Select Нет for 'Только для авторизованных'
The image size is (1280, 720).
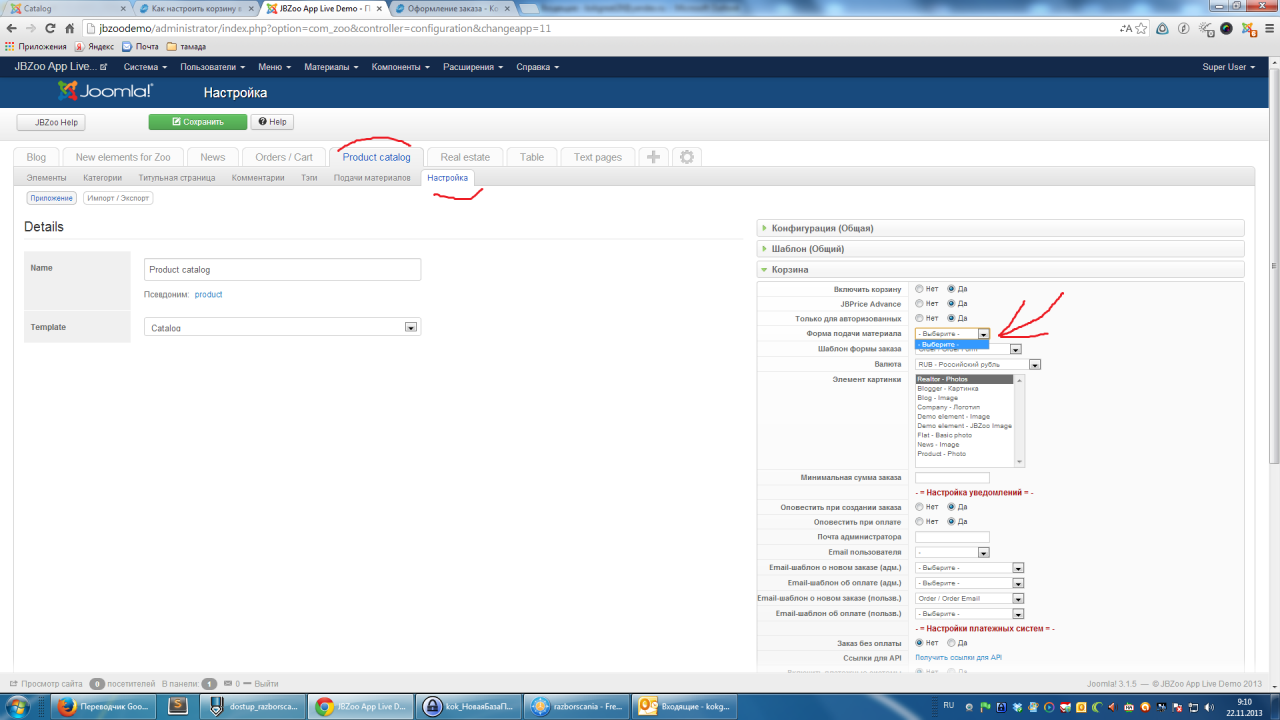(919, 318)
